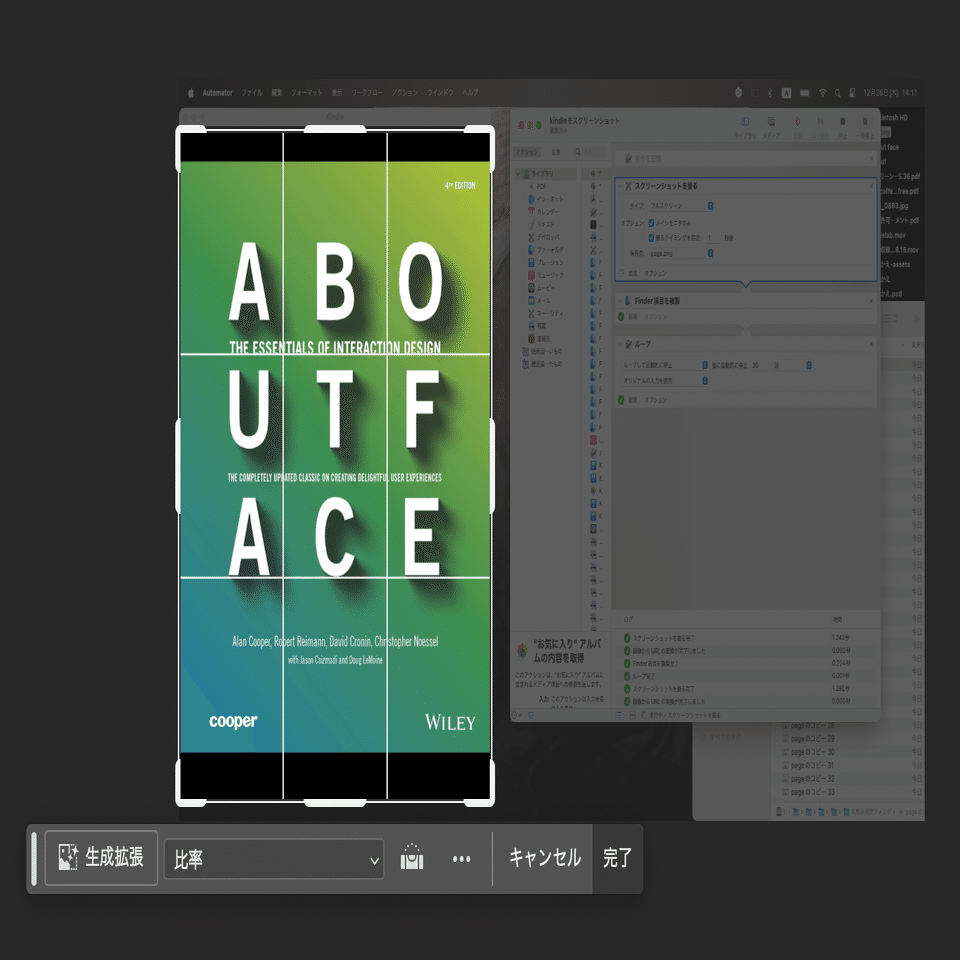Viewport: 960px width, 960px height.
Task: Click 完了 to commit the crop
Action: coord(617,858)
